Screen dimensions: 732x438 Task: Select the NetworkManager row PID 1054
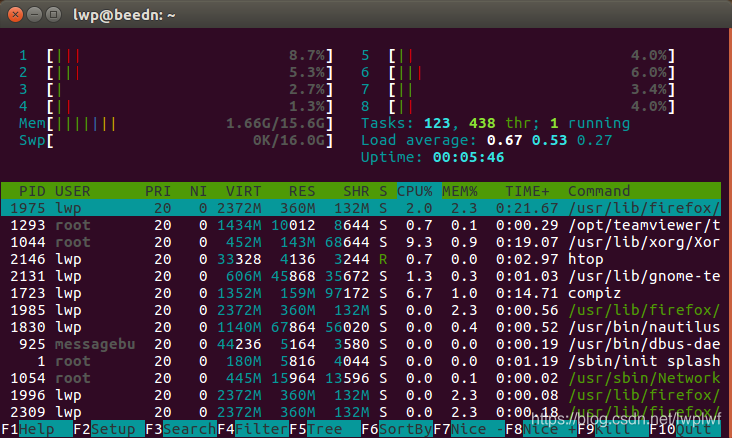pos(361,378)
